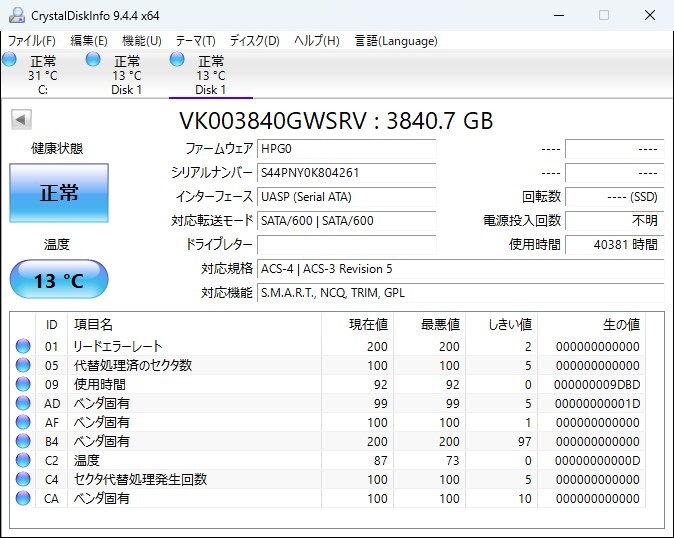Click status orb for row AF

[23, 422]
